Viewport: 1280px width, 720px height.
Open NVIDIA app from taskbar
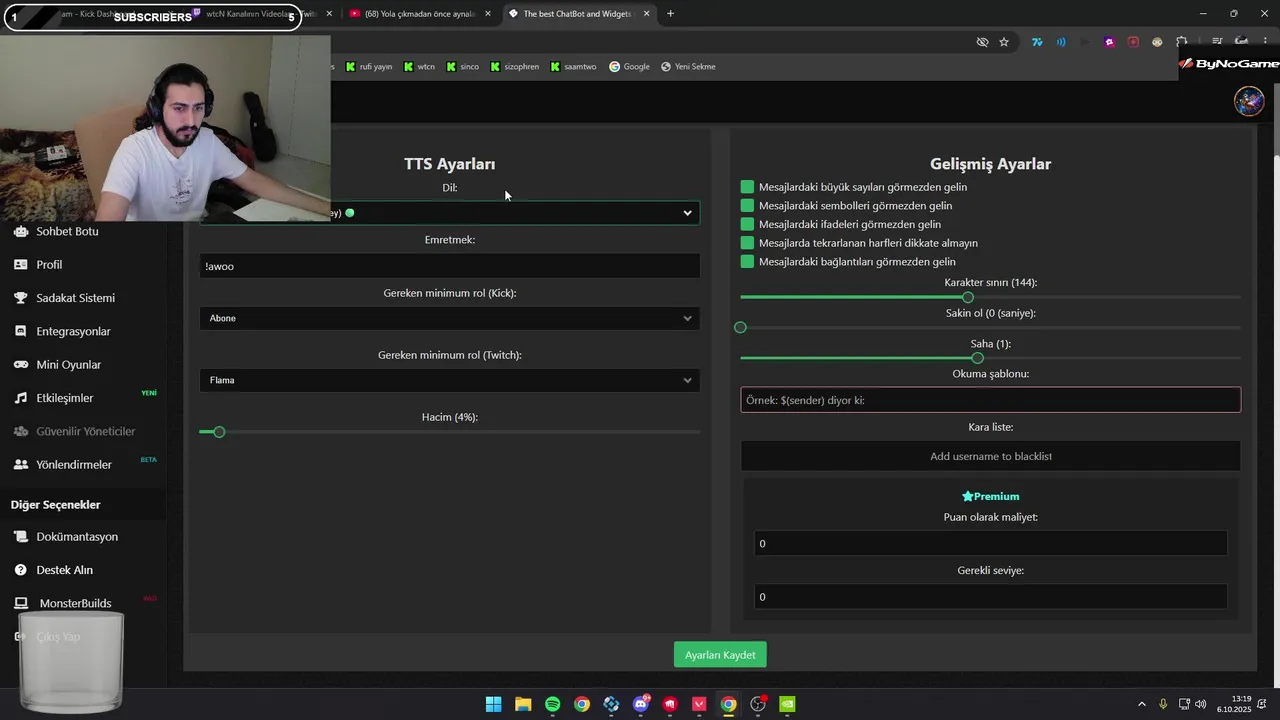(x=787, y=704)
